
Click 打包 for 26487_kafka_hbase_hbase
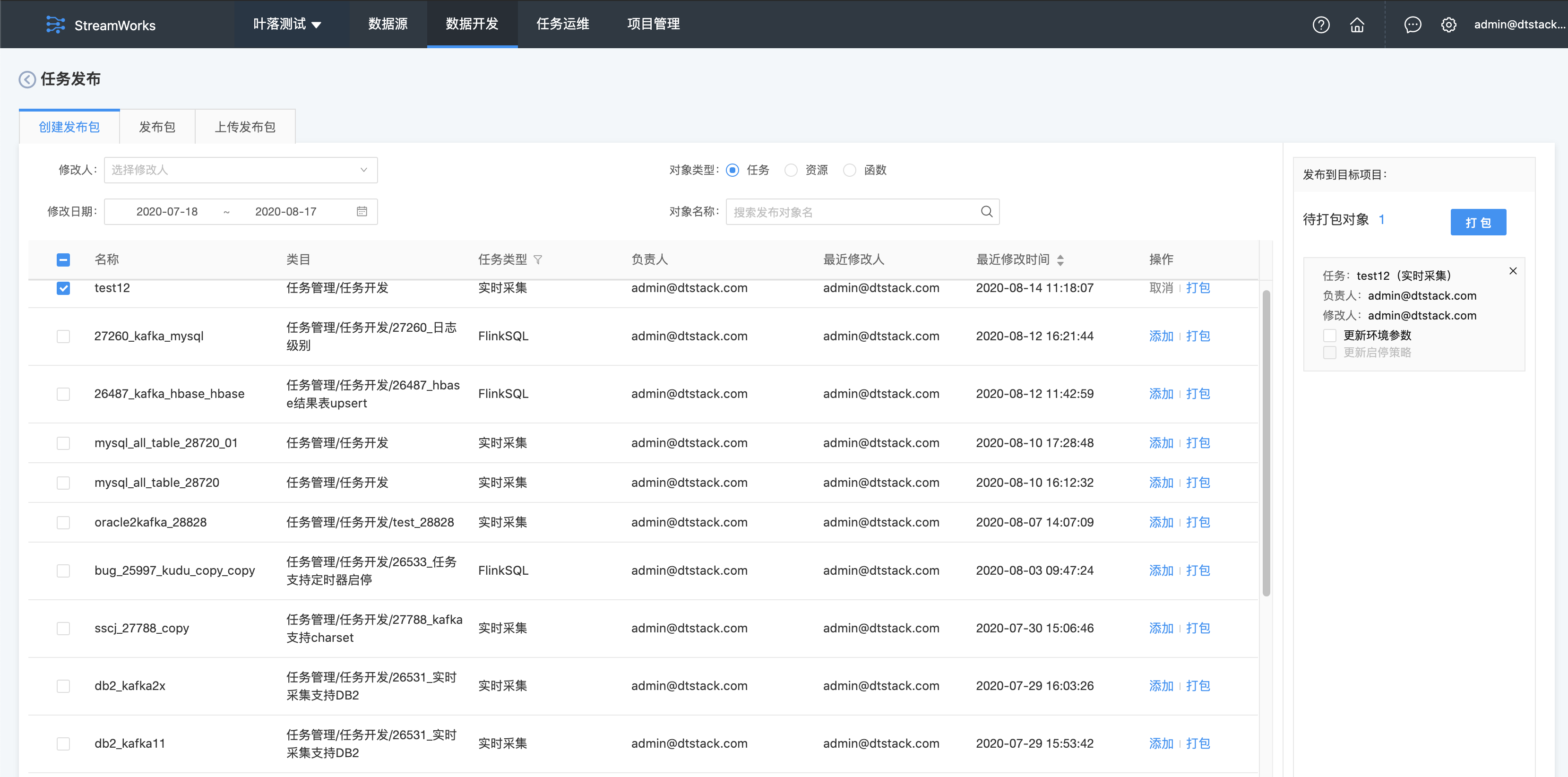1198,394
